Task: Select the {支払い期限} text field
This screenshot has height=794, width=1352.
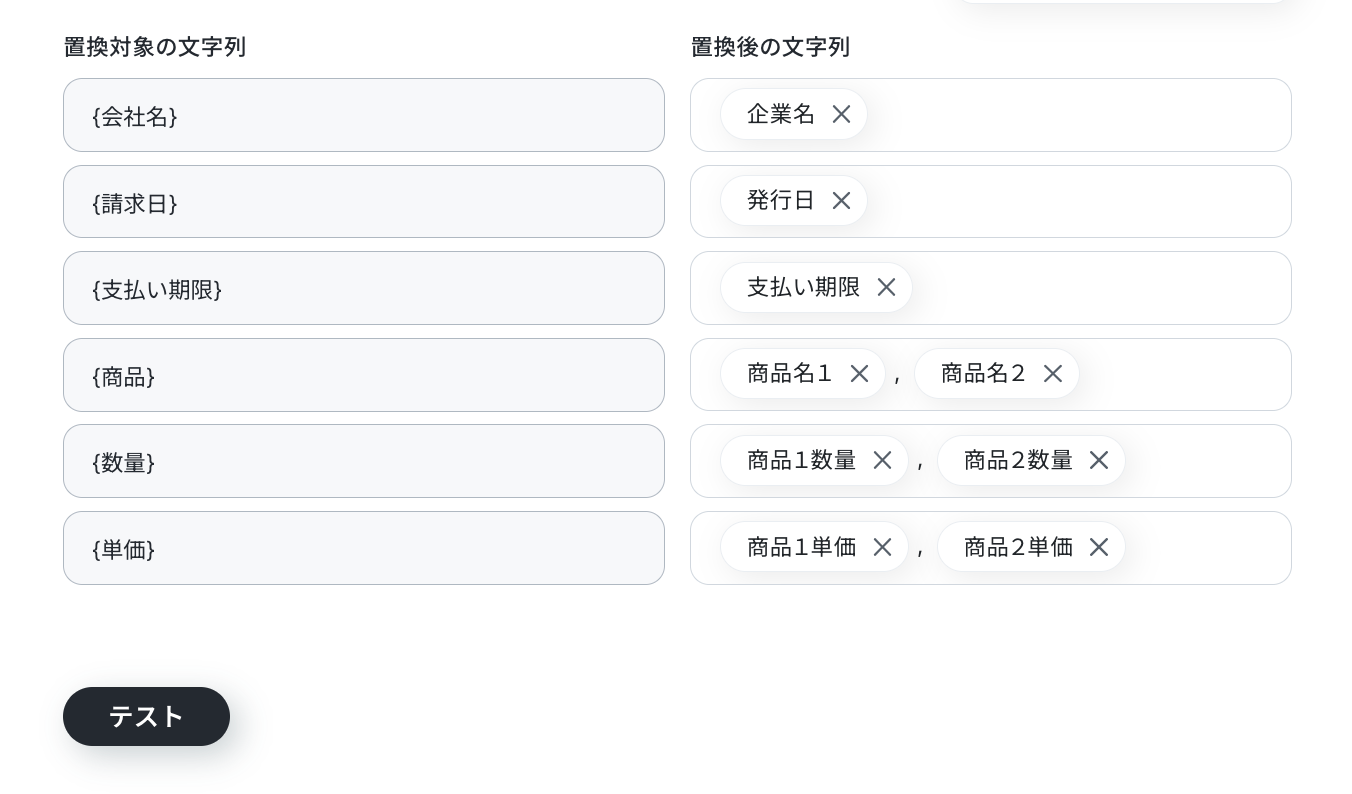Action: point(364,288)
